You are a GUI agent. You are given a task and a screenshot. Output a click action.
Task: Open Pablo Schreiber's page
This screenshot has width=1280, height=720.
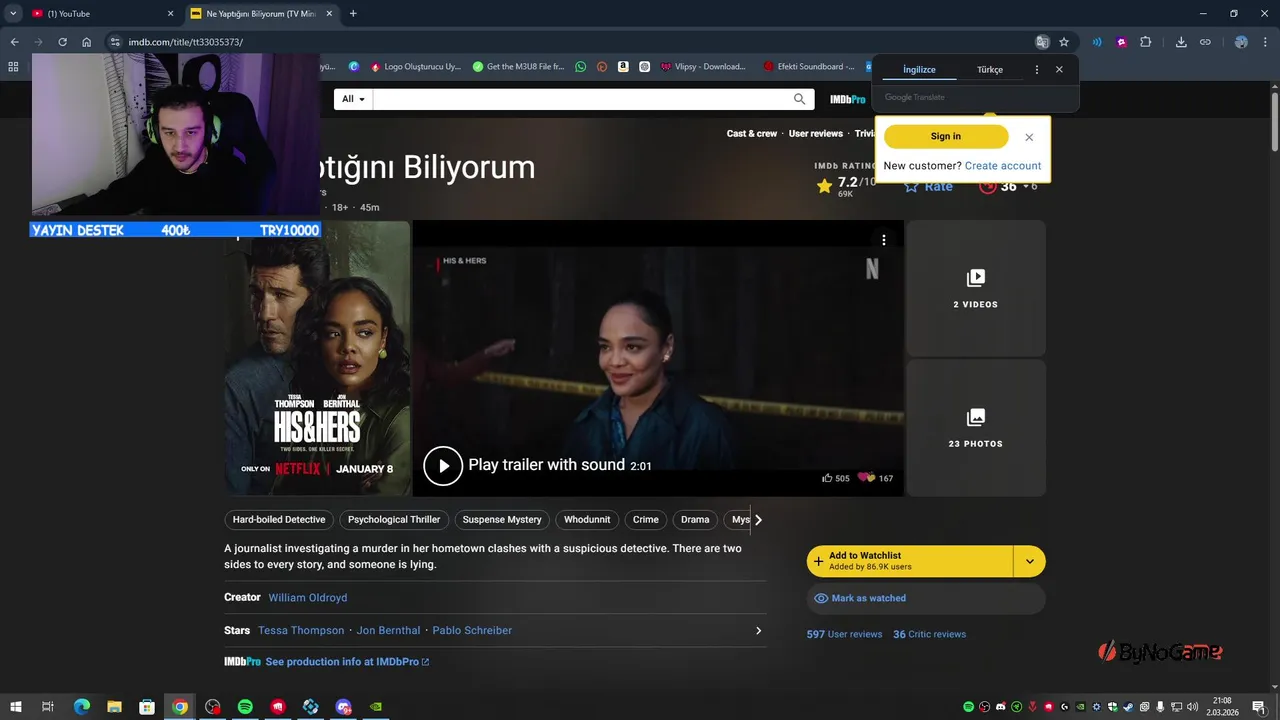click(472, 631)
